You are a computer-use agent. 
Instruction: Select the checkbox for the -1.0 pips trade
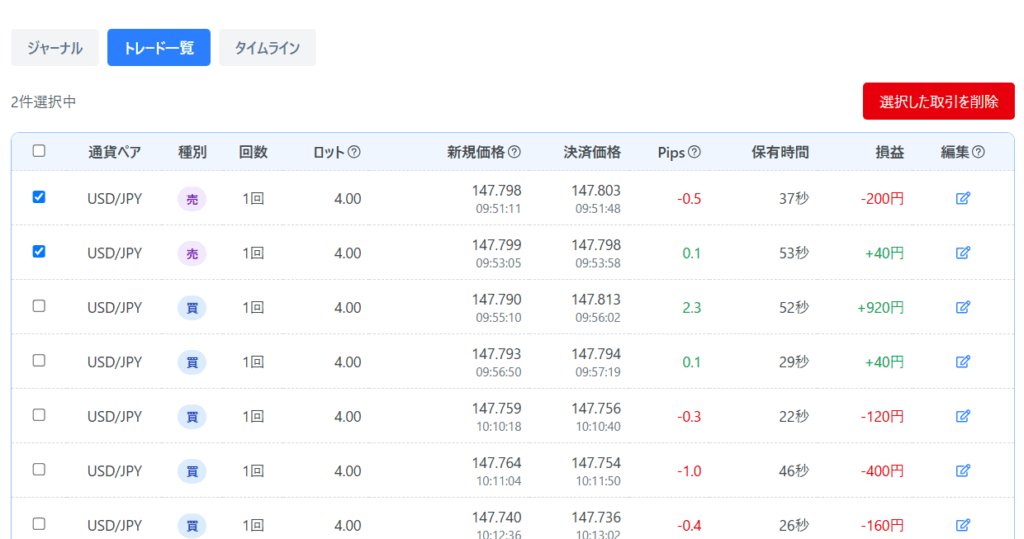39,469
